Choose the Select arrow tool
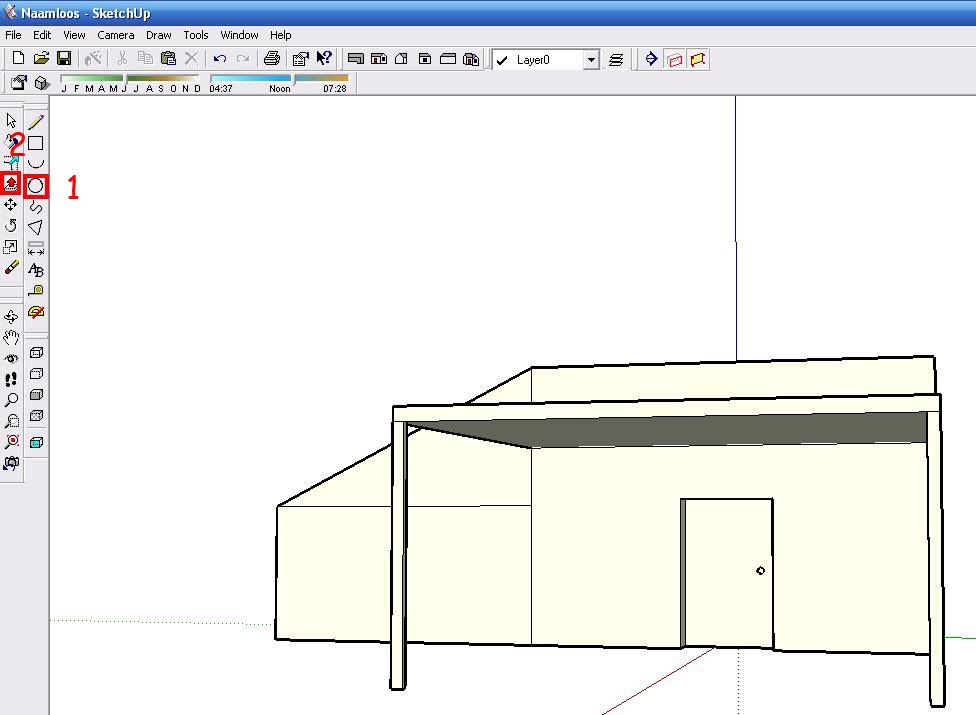Image resolution: width=976 pixels, height=715 pixels. tap(11, 120)
